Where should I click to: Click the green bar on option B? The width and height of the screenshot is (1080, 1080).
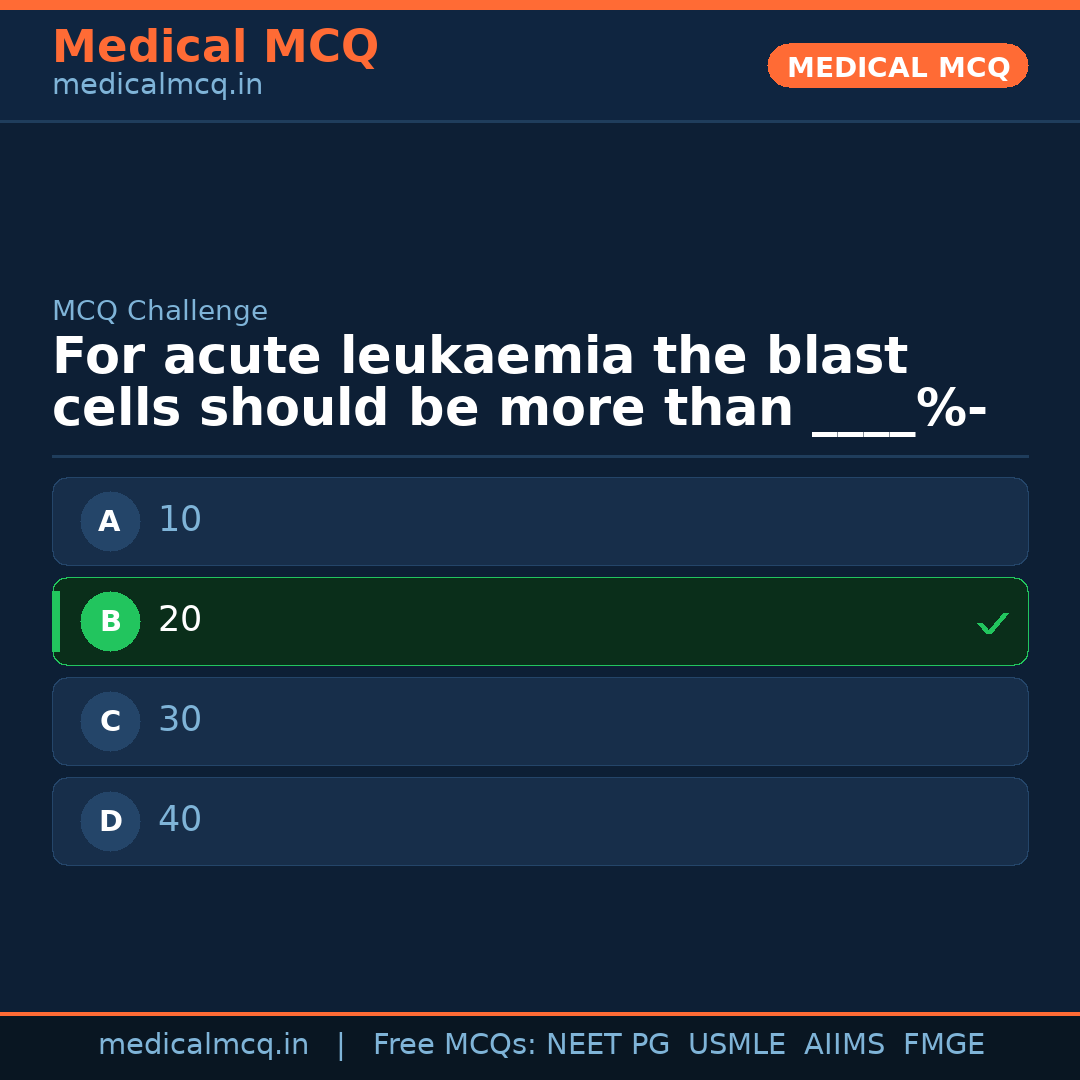[56, 621]
